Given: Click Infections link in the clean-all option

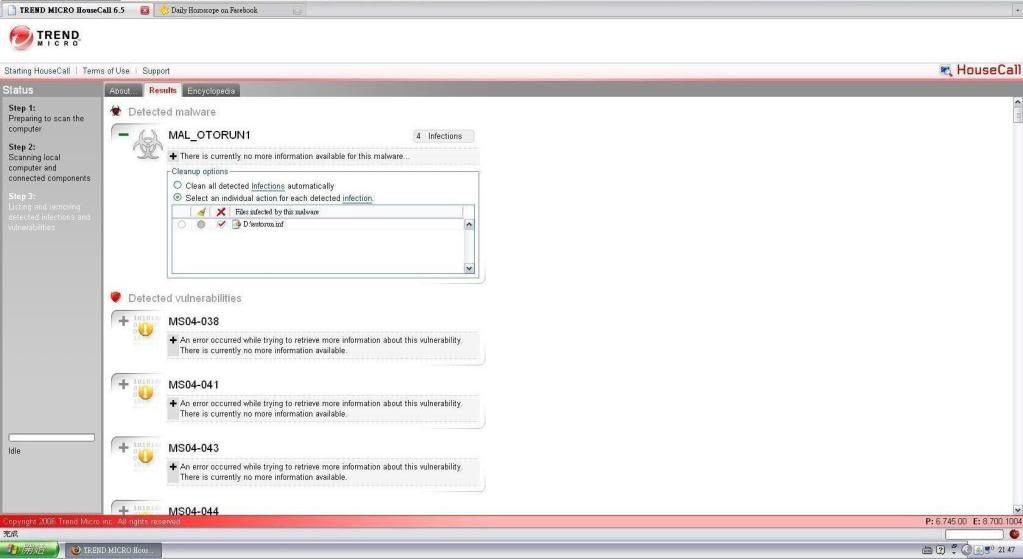Looking at the screenshot, I should [x=267, y=186].
